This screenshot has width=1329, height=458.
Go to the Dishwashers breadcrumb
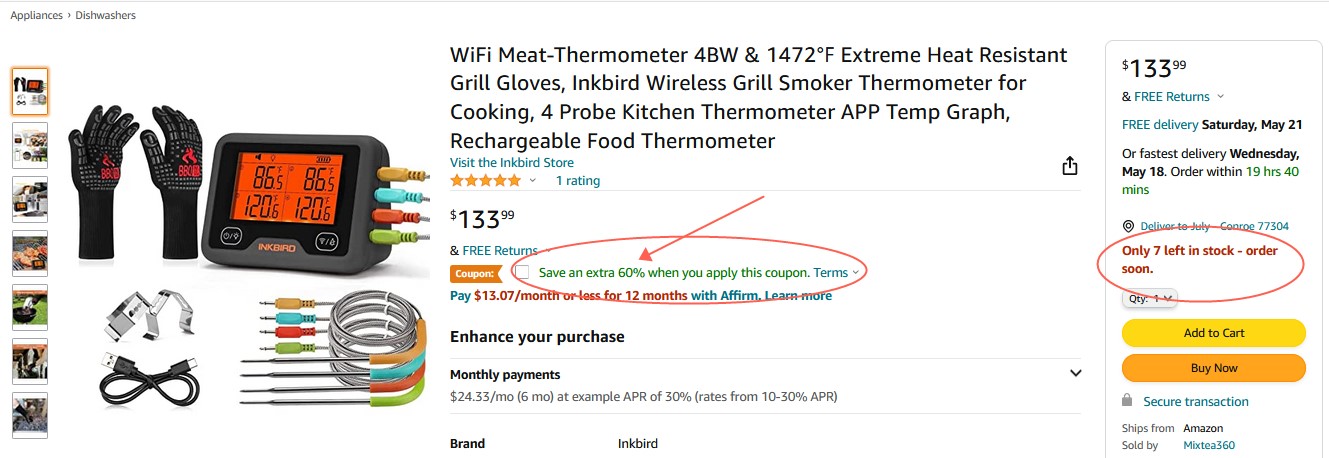pyautogui.click(x=104, y=15)
